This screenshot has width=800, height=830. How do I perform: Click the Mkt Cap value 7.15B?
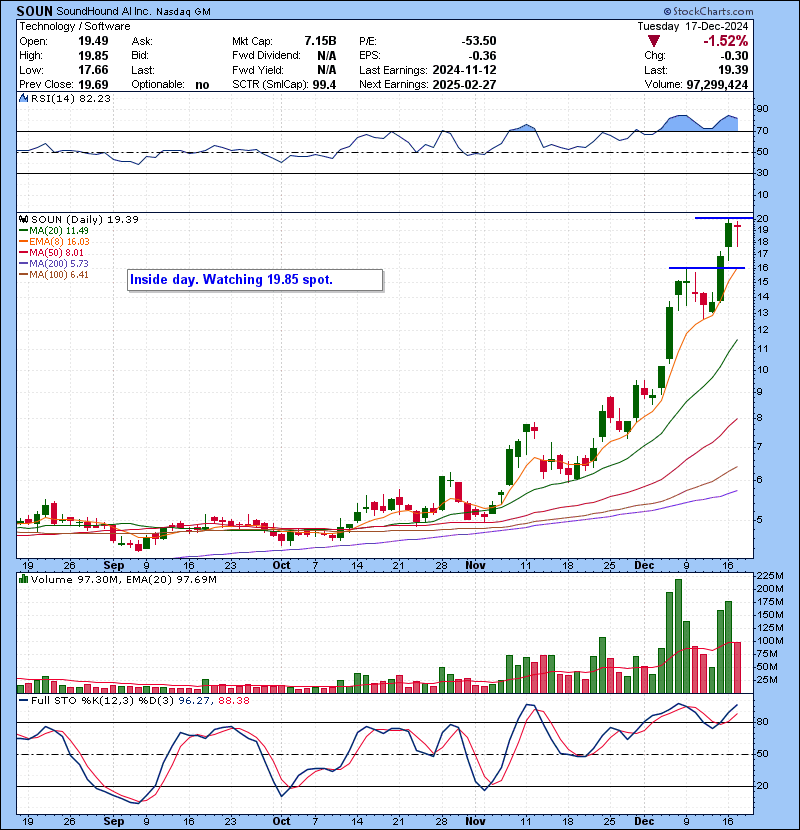pyautogui.click(x=320, y=41)
